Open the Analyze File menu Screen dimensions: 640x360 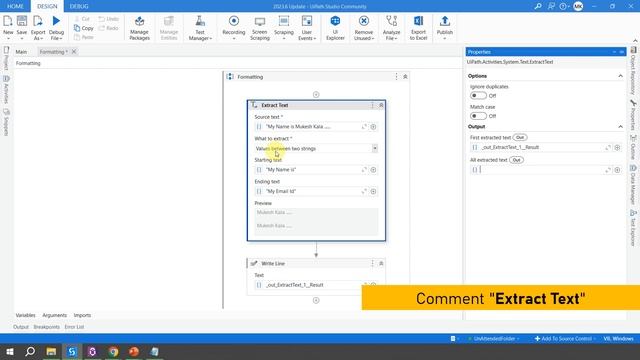pos(391,28)
